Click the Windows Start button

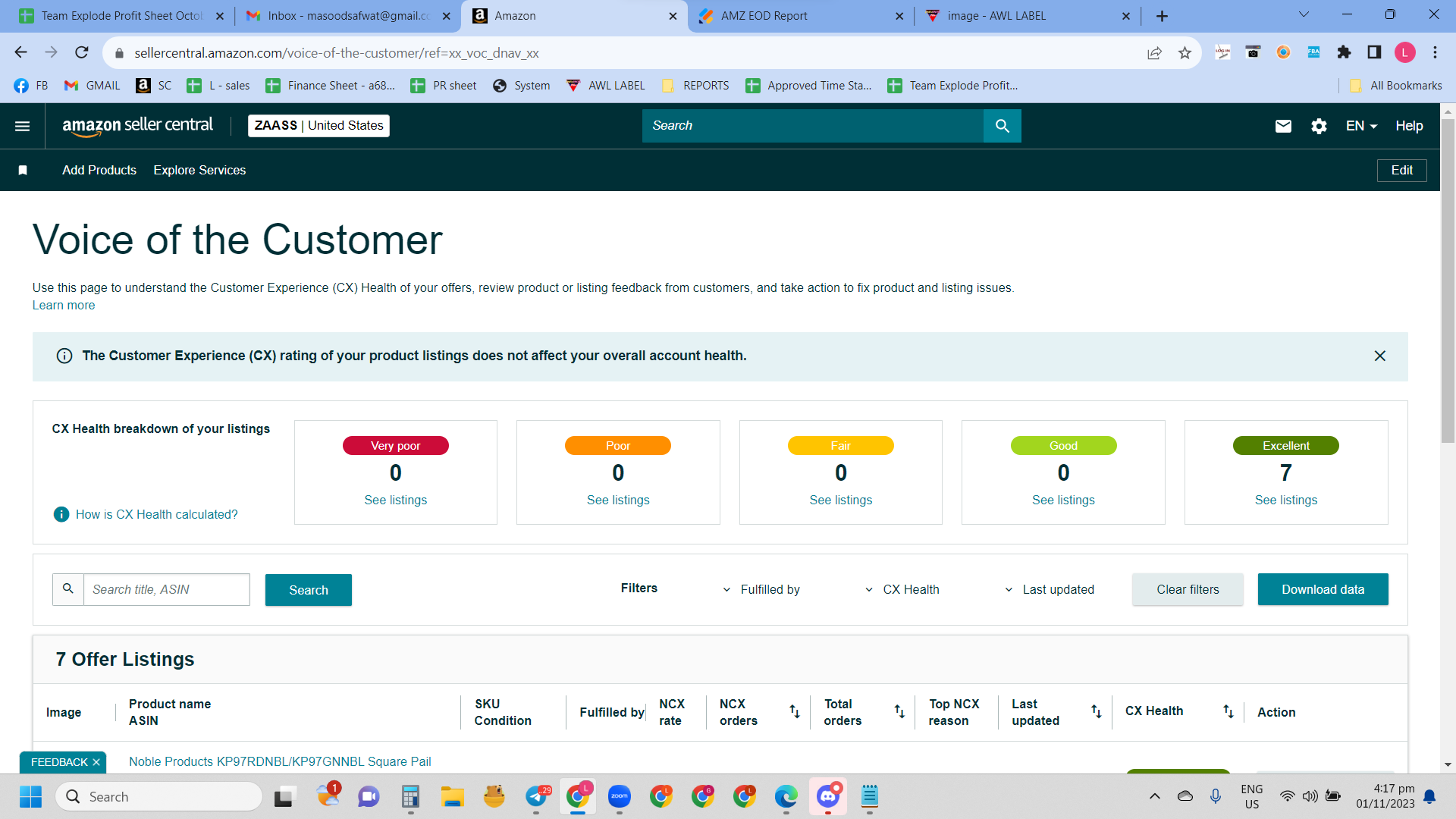click(x=30, y=796)
